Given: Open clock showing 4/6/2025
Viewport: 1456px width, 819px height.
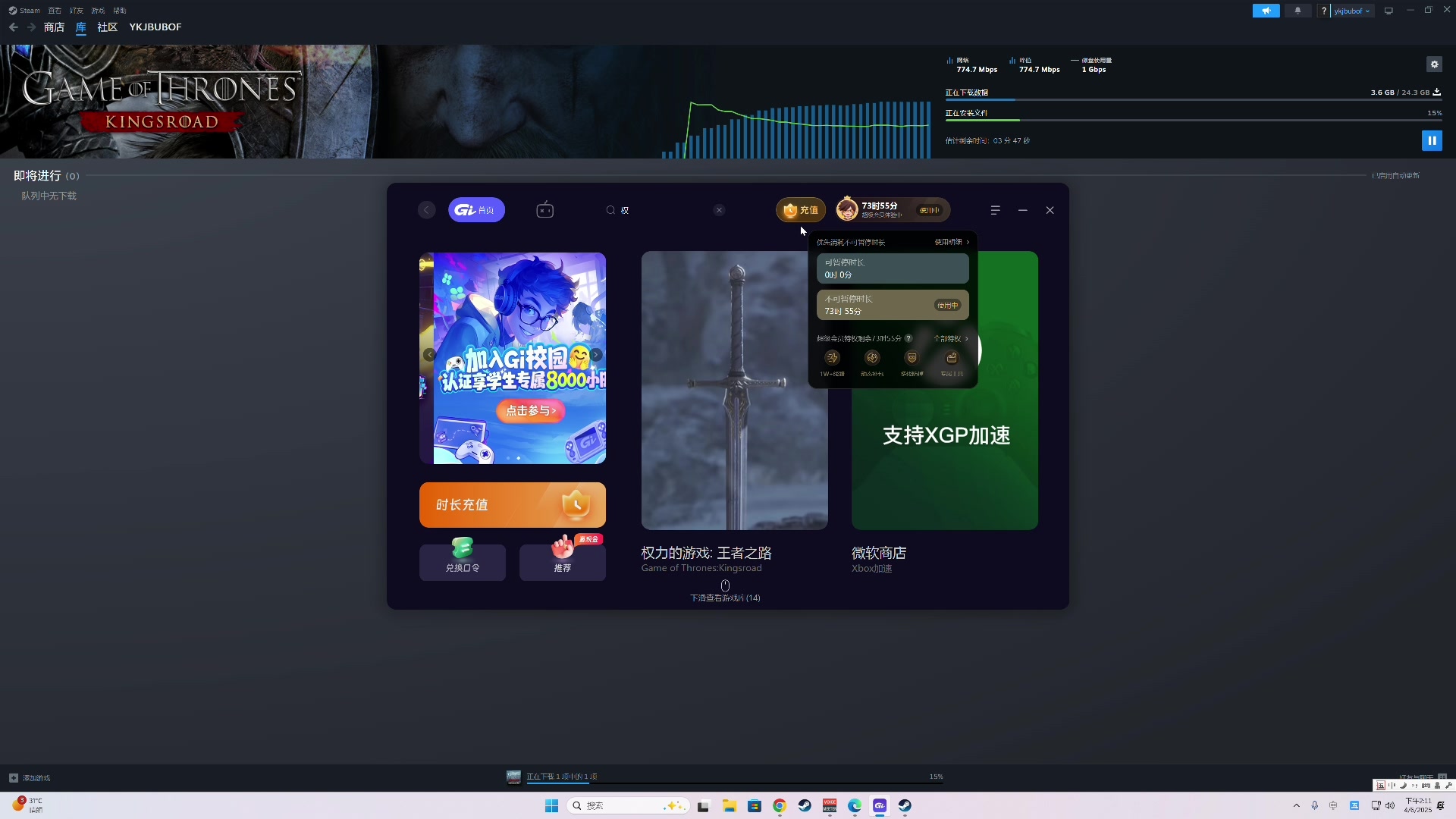Looking at the screenshot, I should pyautogui.click(x=1417, y=805).
